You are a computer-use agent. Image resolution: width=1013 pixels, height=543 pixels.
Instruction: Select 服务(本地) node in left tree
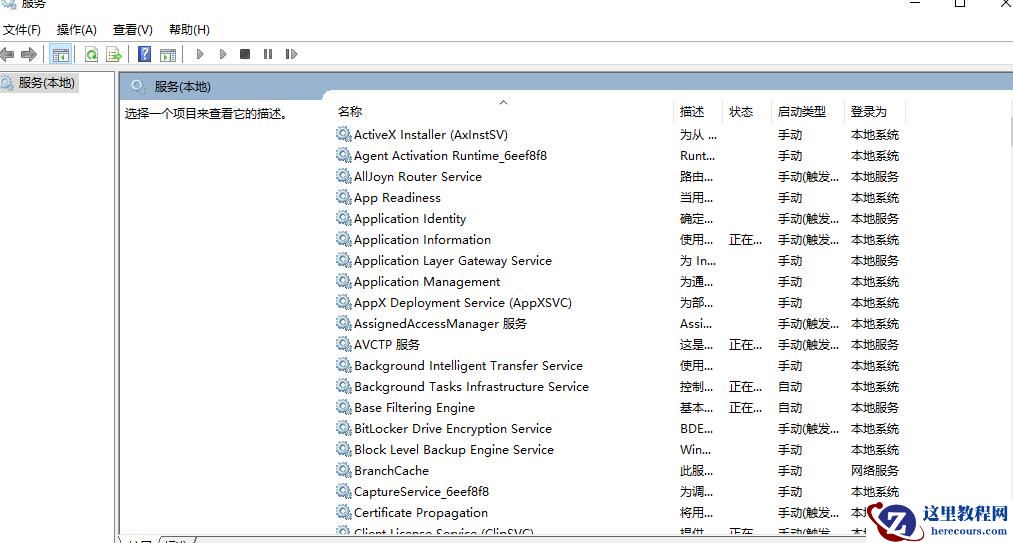(47, 83)
